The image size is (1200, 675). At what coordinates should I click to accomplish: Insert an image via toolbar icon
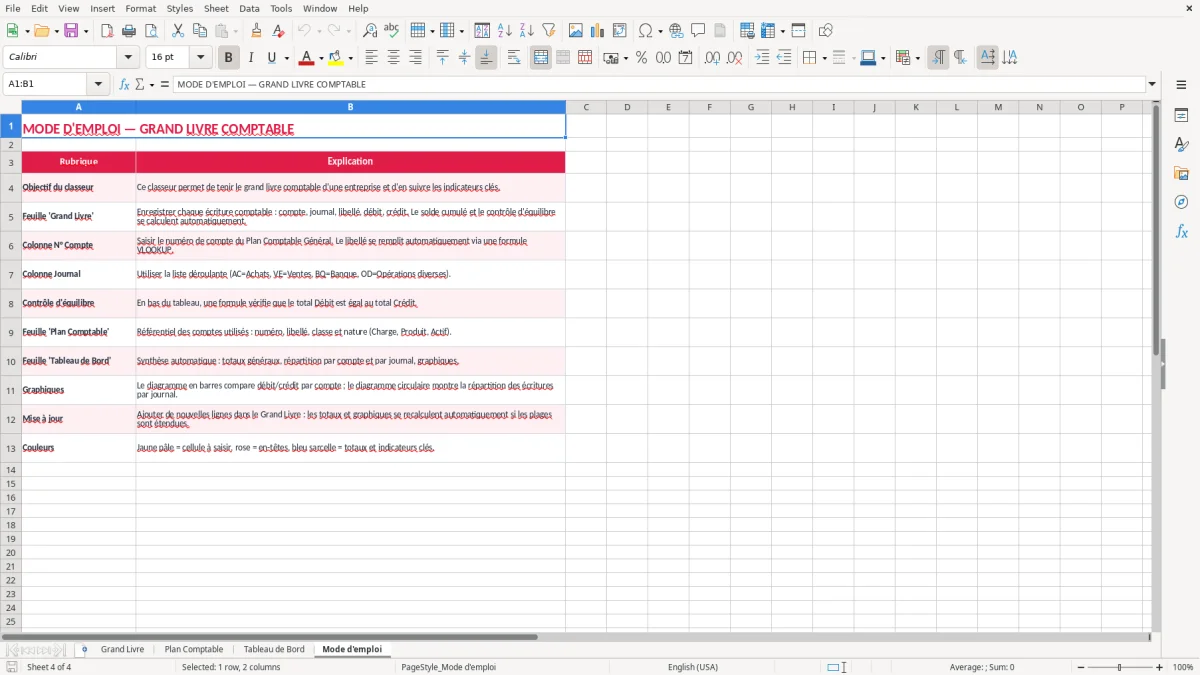pyautogui.click(x=575, y=31)
